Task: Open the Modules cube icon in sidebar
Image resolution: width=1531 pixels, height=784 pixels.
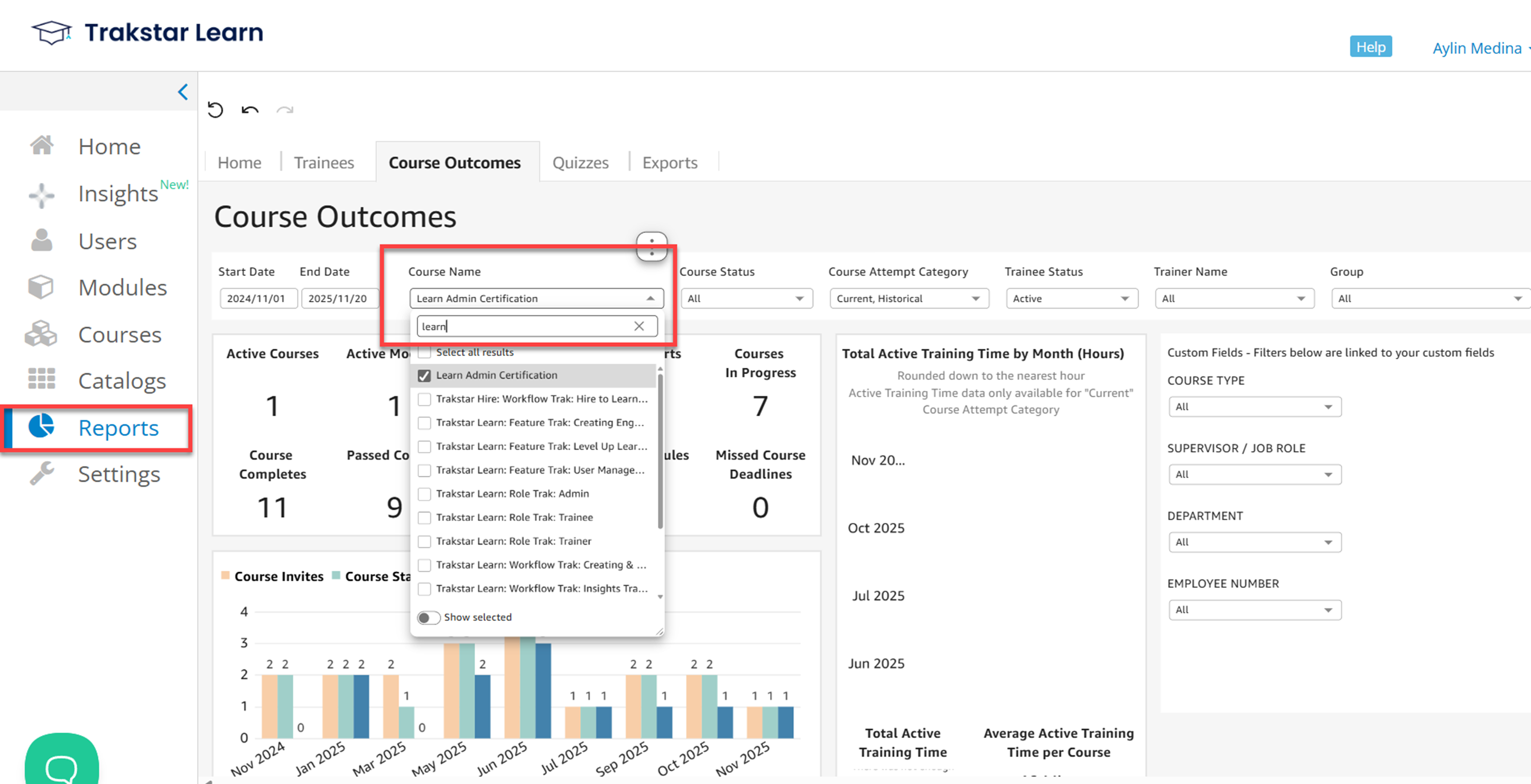Action: coord(41,287)
